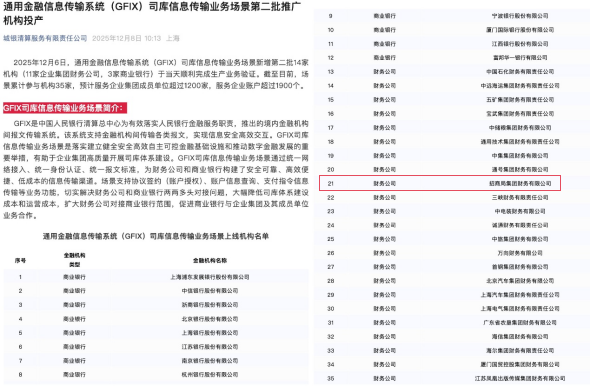Click the 金融机构类型 column header
The height and width of the screenshot is (386, 591).
point(74,260)
